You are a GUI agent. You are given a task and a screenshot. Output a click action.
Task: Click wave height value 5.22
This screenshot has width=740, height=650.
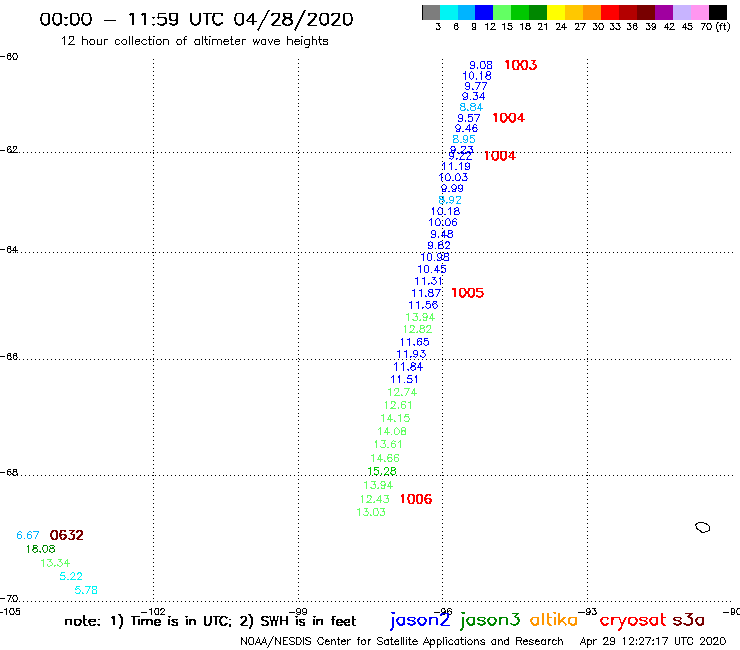pyautogui.click(x=71, y=576)
